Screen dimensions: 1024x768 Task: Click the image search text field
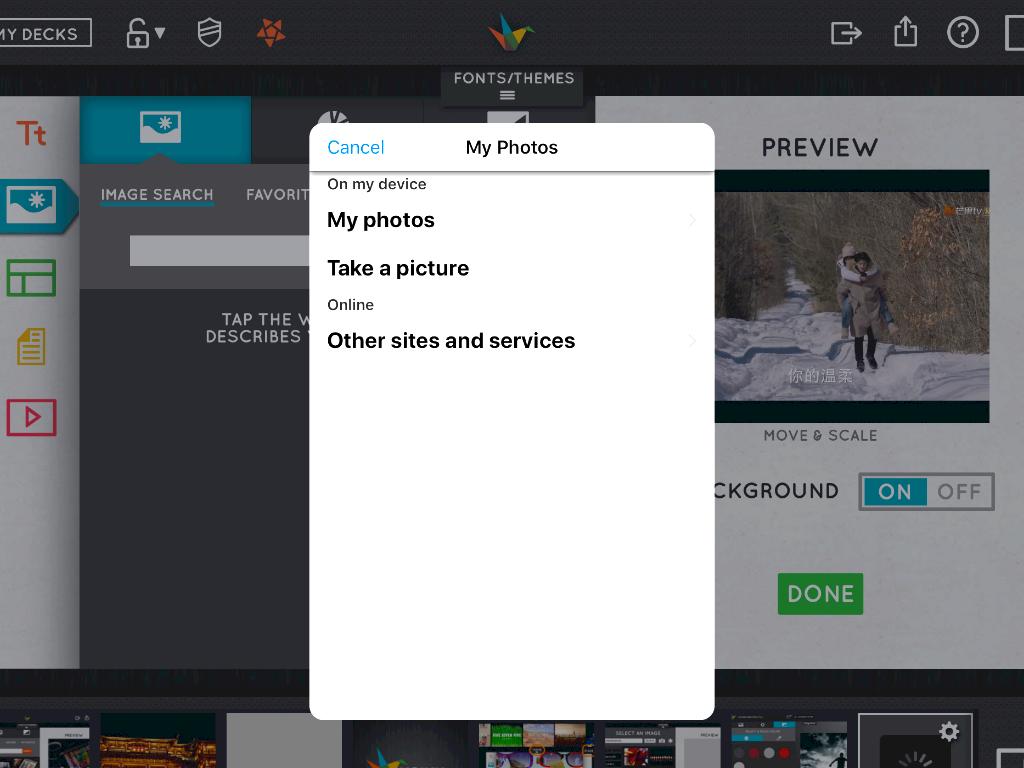[x=220, y=251]
